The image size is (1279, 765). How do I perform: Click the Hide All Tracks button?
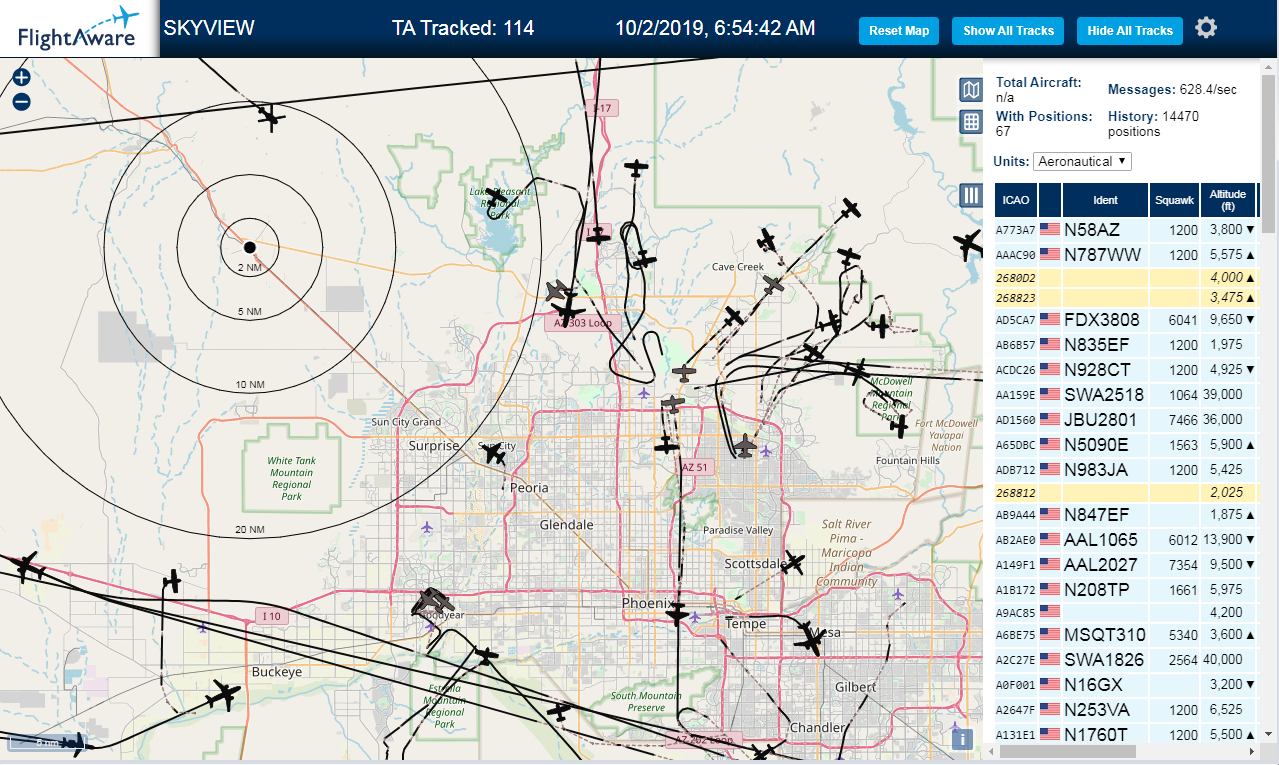[x=1130, y=31]
